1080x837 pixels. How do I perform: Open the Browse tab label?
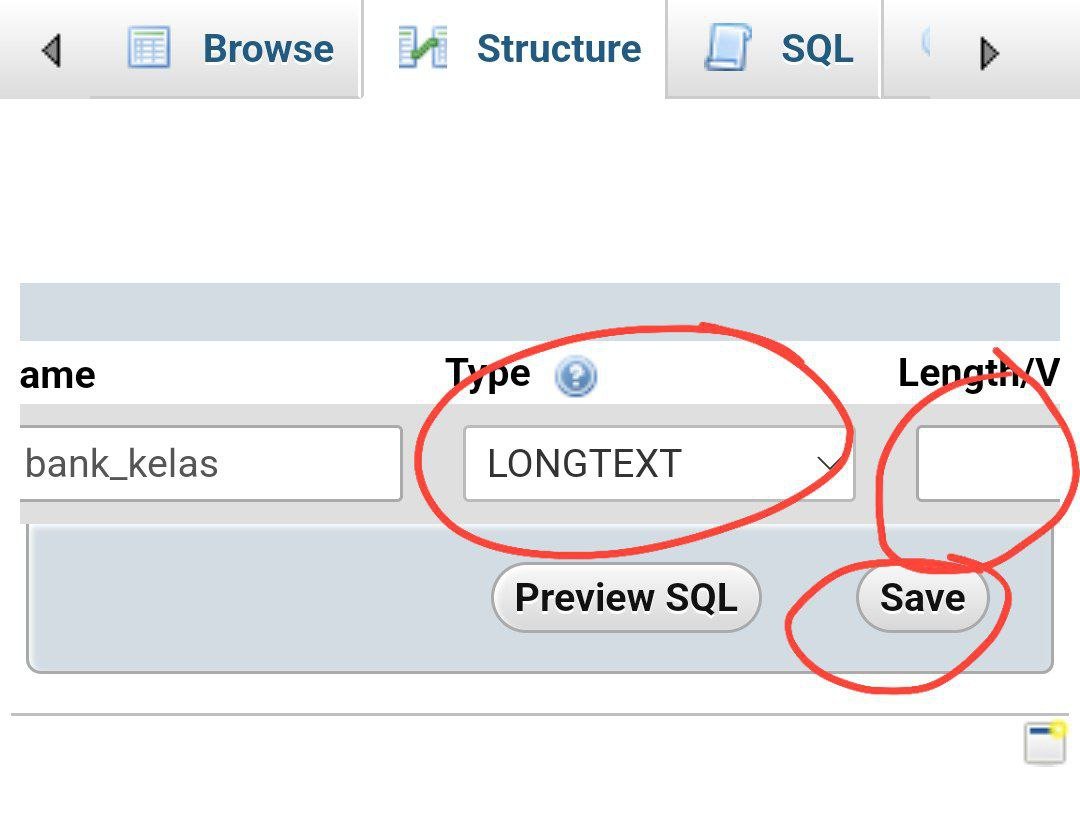point(268,49)
